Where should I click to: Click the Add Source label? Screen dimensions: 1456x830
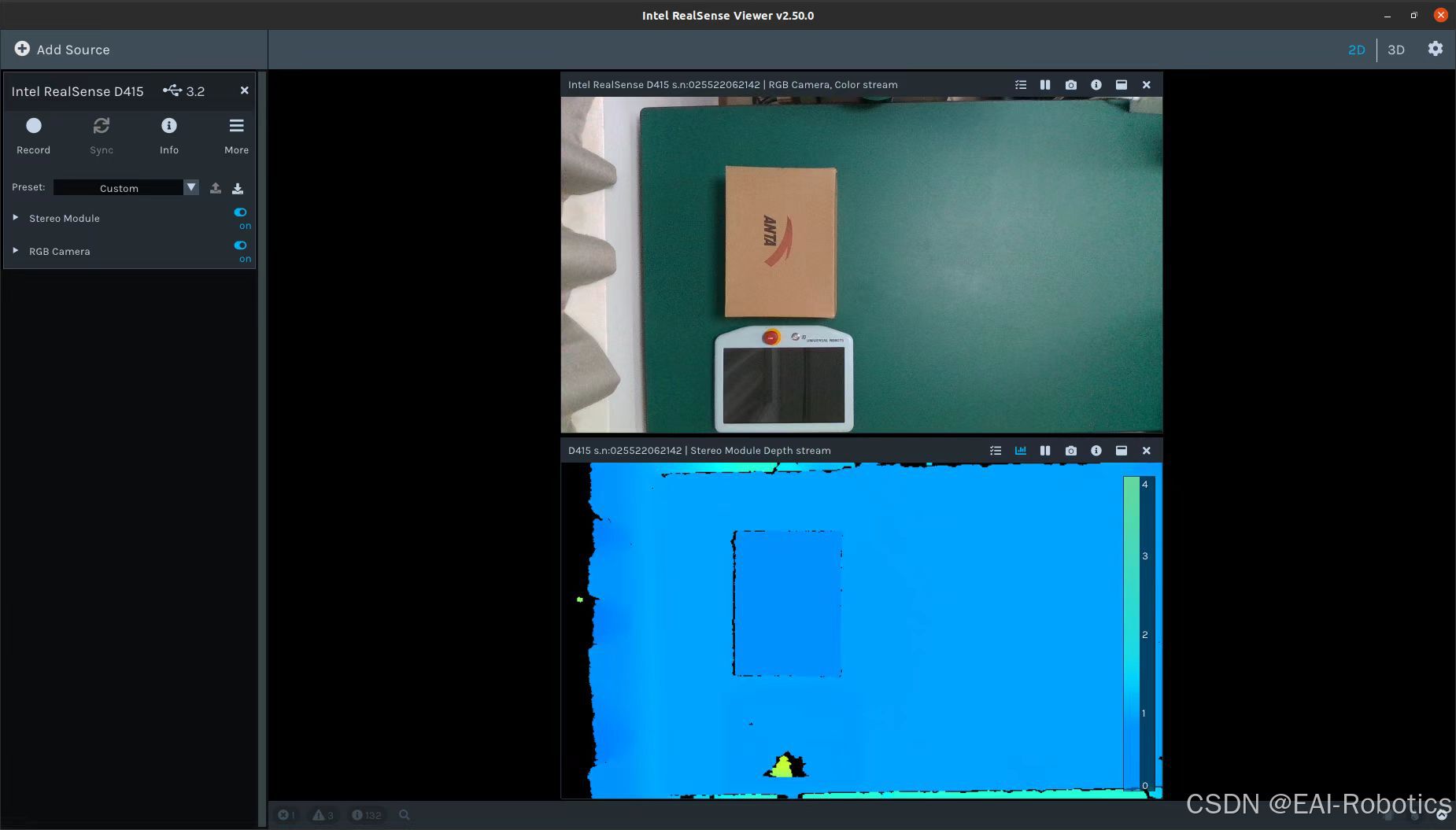tap(73, 50)
